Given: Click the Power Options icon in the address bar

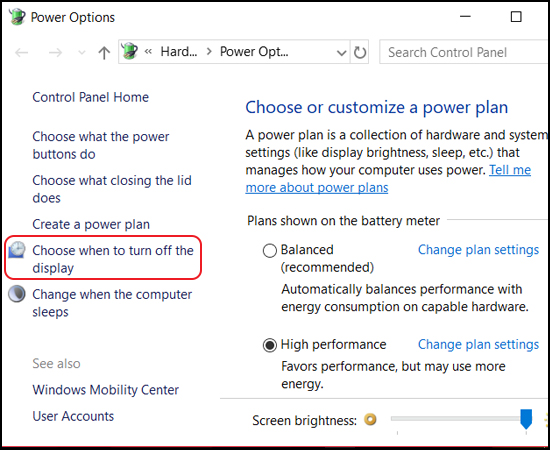Looking at the screenshot, I should point(129,51).
